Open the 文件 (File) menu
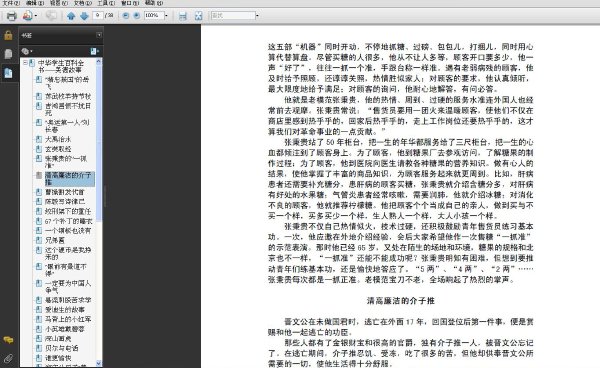Screen dimensions: 600x368 pyautogui.click(x=11, y=3)
